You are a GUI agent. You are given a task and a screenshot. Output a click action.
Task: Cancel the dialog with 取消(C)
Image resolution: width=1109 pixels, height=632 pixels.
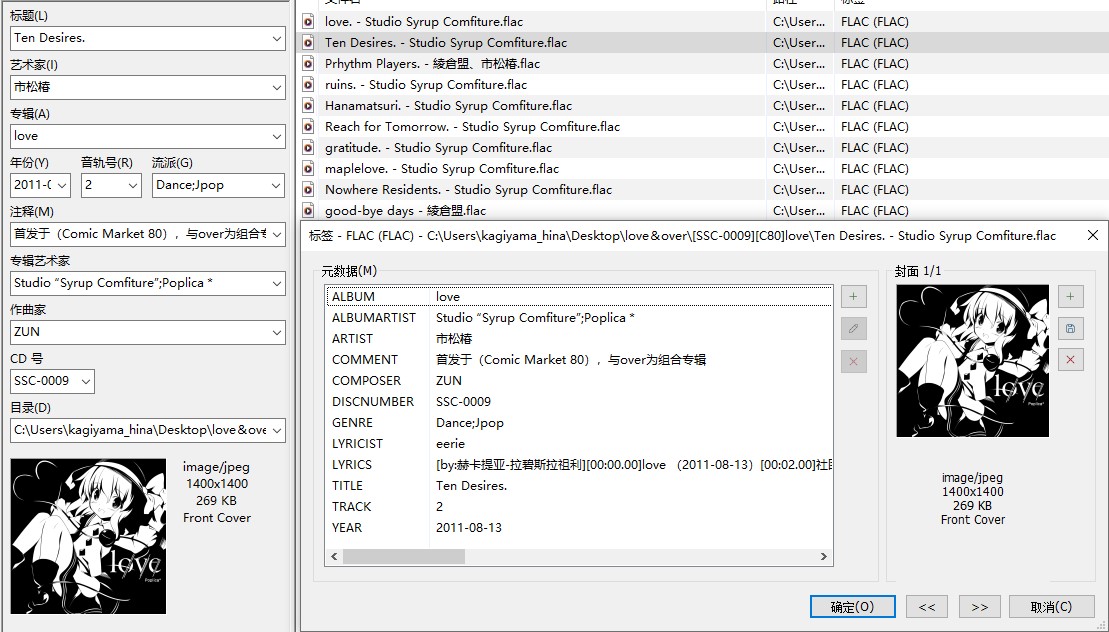coord(1052,607)
